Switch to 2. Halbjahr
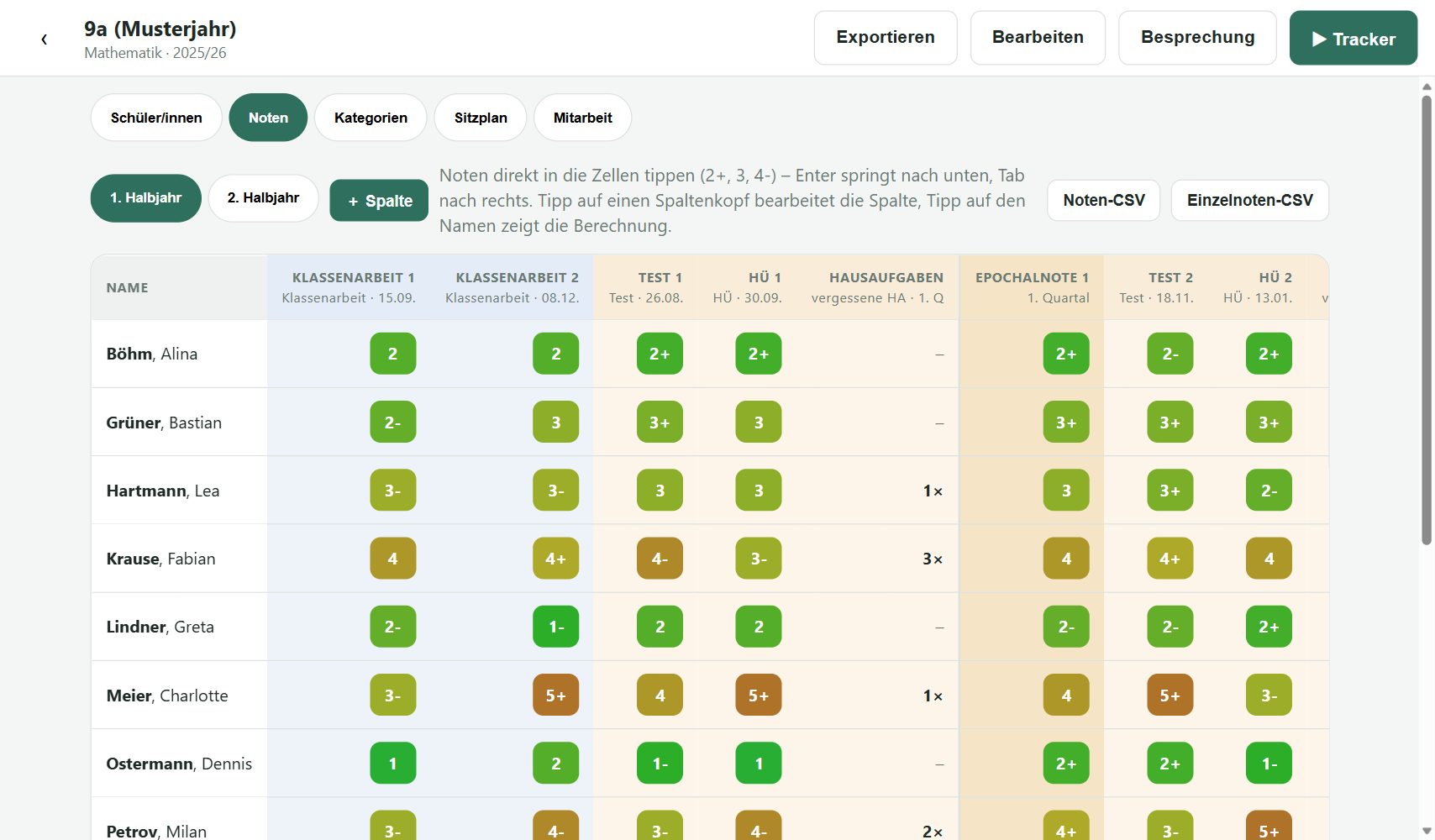Image resolution: width=1435 pixels, height=840 pixels. click(x=263, y=198)
